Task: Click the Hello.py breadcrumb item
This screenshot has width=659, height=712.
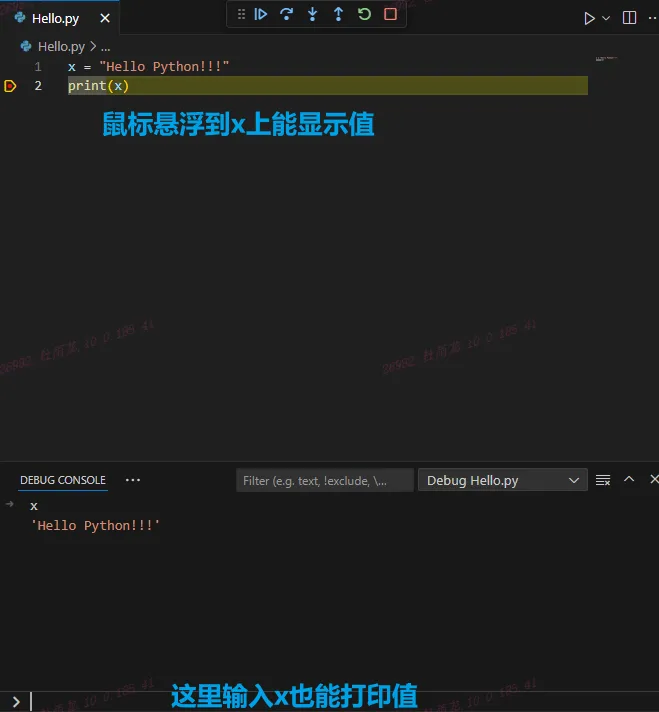Action: [x=61, y=46]
